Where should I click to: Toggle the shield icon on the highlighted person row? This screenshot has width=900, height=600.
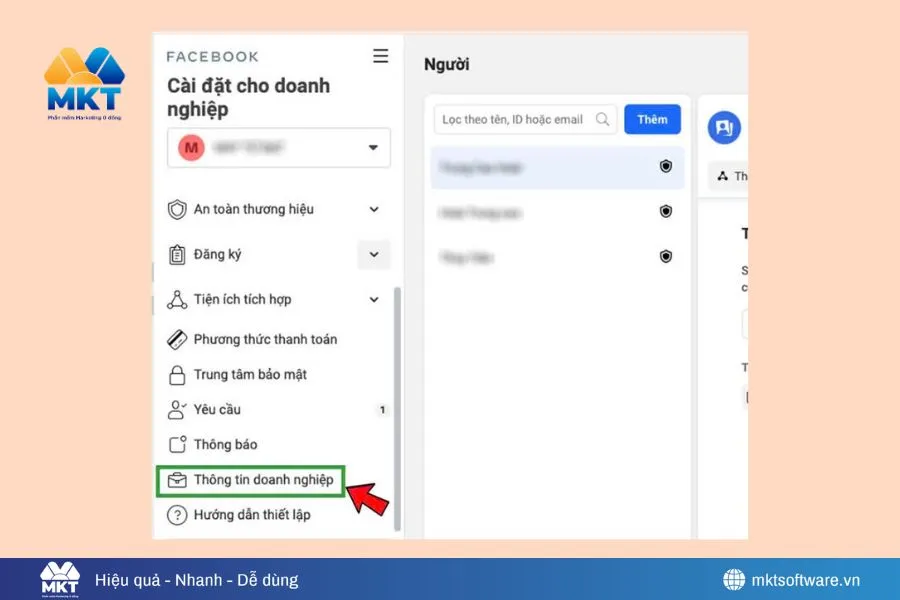coord(666,167)
